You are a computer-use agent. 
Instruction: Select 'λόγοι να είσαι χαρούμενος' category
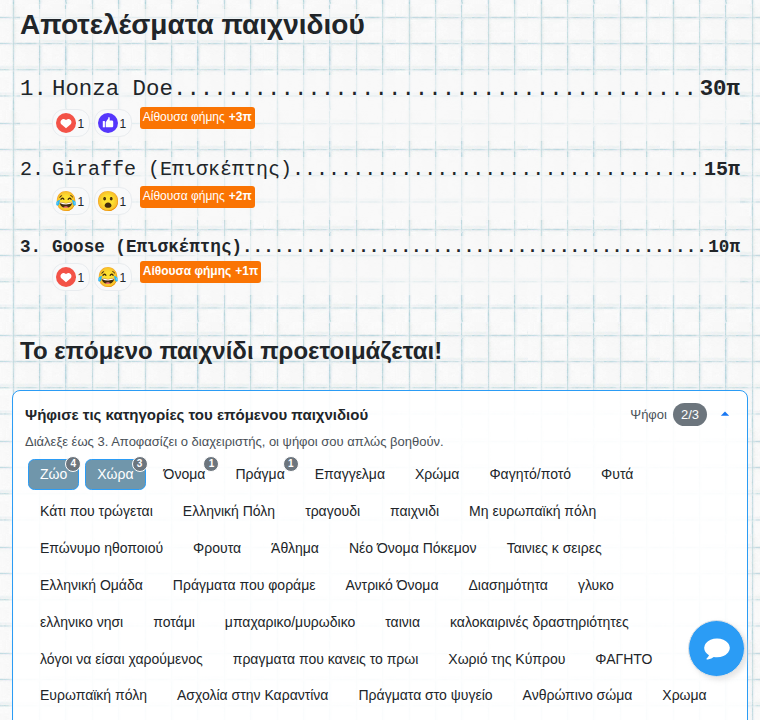click(x=121, y=659)
